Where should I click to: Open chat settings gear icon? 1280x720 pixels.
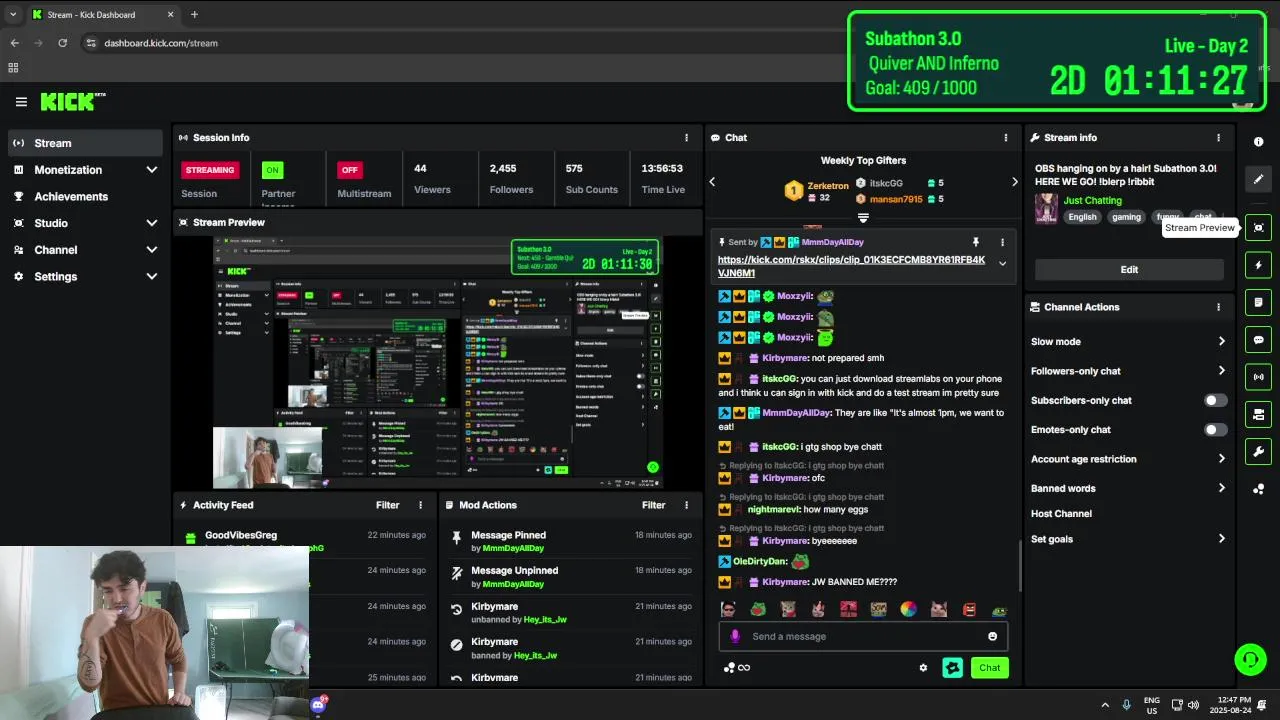923,668
